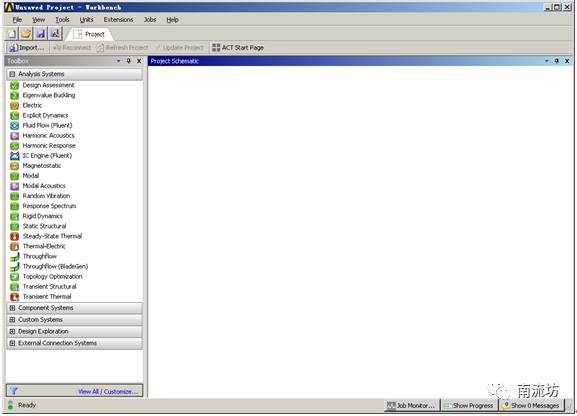
Task: Click the Harmonic Response system icon
Action: coord(14,146)
